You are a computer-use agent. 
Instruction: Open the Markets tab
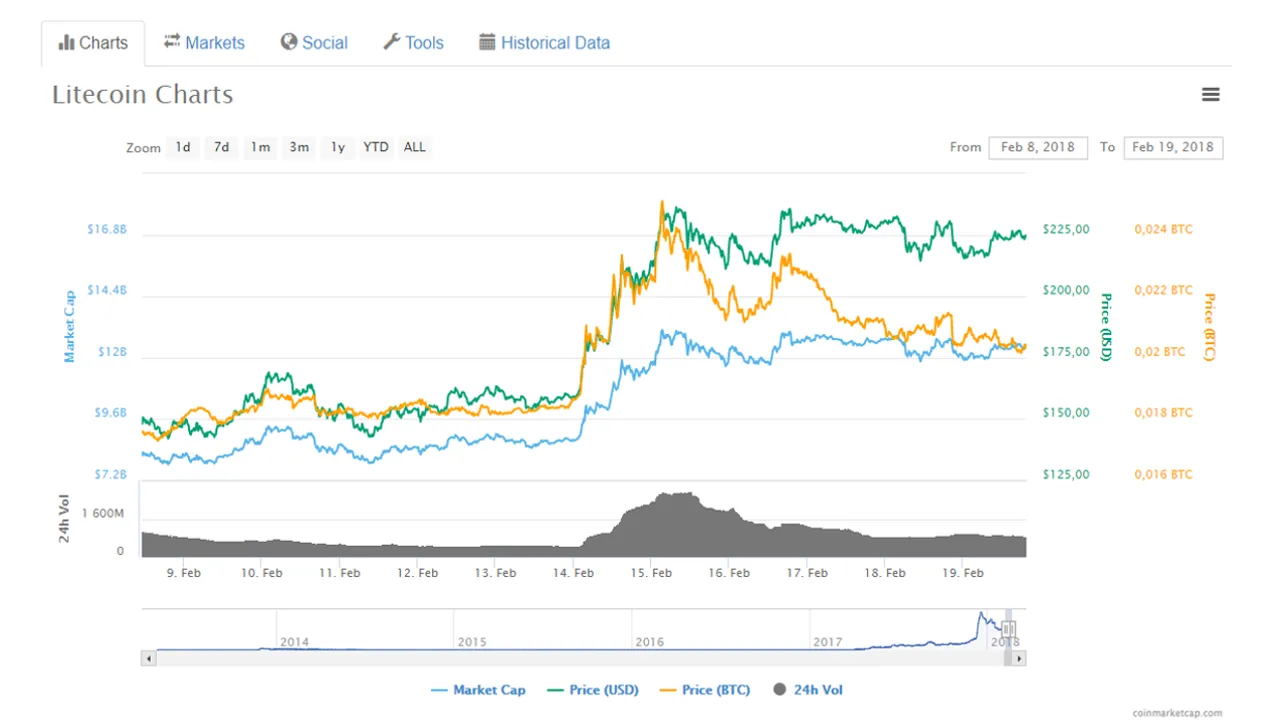(x=204, y=43)
